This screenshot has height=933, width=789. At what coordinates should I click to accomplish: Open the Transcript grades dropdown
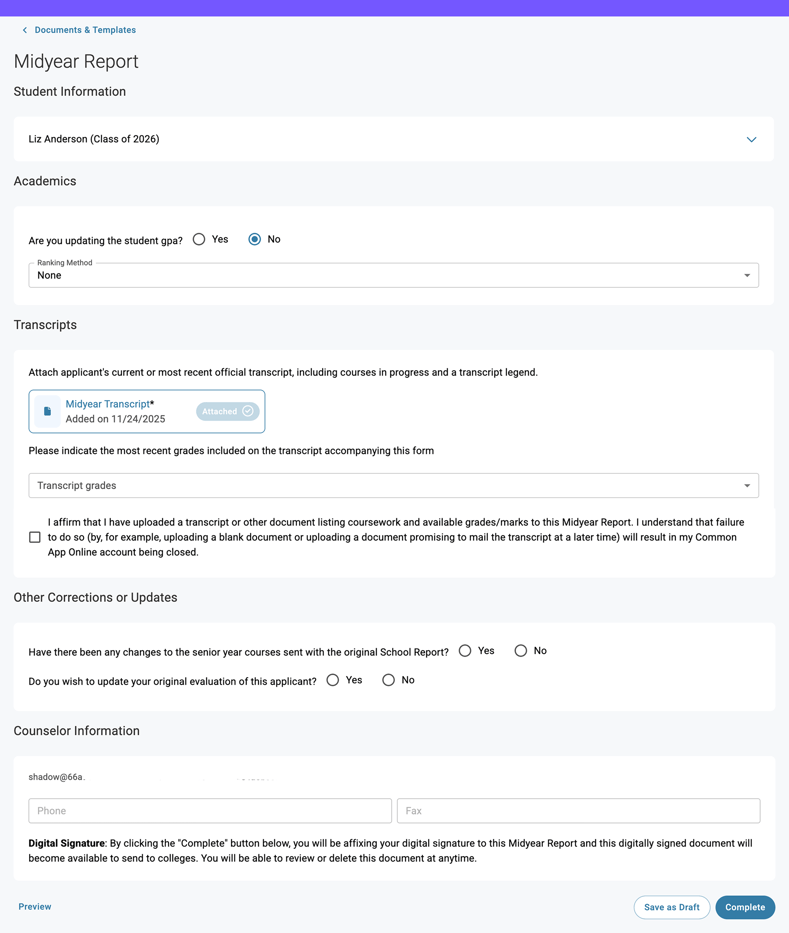(393, 486)
